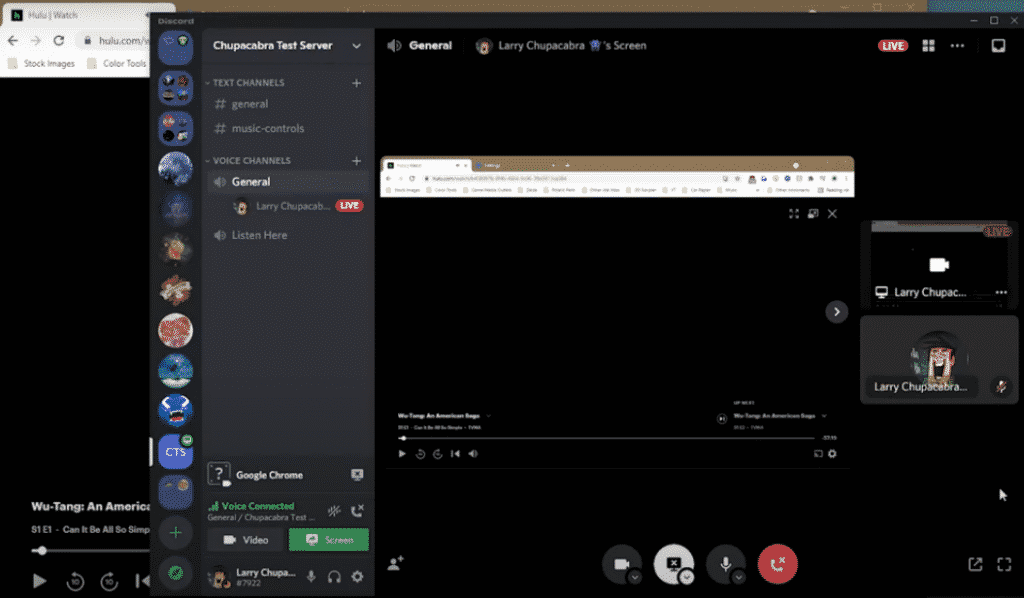The image size is (1024, 598).
Task: Open Discord user settings gear
Action: pyautogui.click(x=356, y=576)
